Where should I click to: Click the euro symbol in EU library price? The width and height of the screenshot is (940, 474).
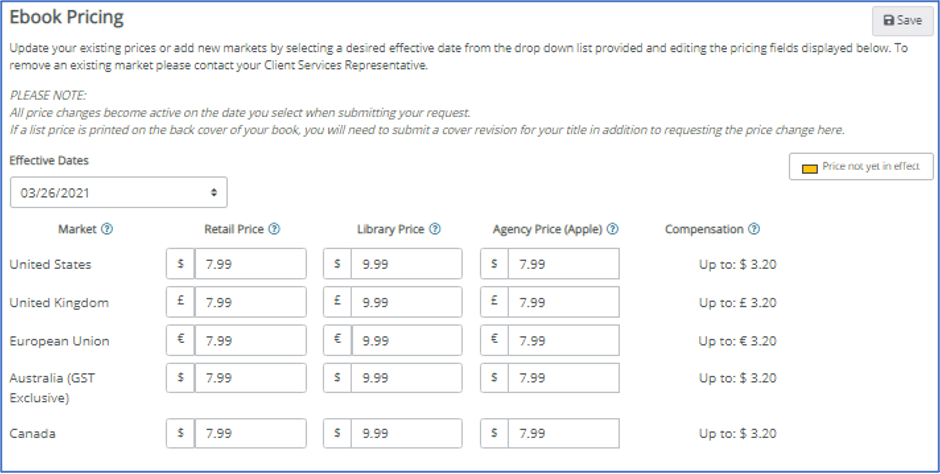click(x=338, y=340)
